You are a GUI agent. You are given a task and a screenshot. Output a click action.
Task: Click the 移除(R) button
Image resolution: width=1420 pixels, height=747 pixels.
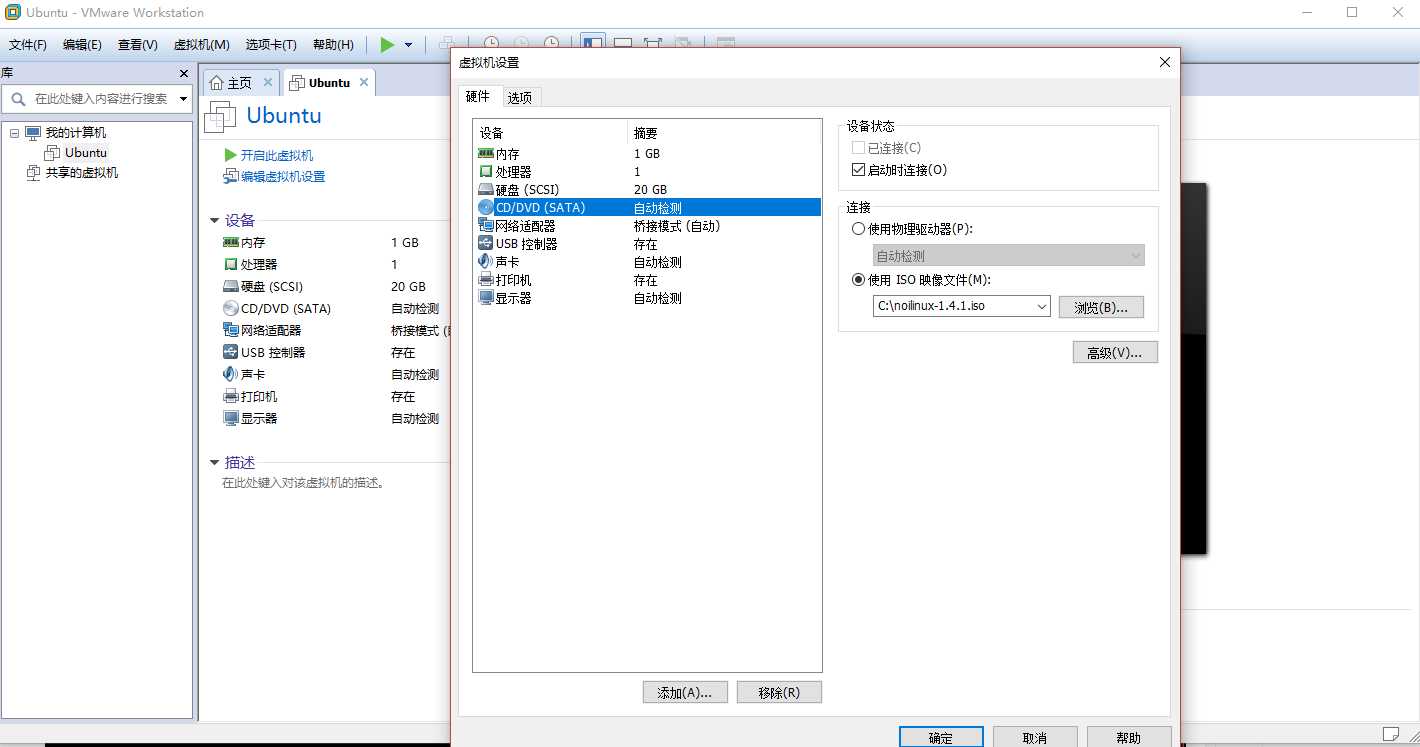[779, 692]
